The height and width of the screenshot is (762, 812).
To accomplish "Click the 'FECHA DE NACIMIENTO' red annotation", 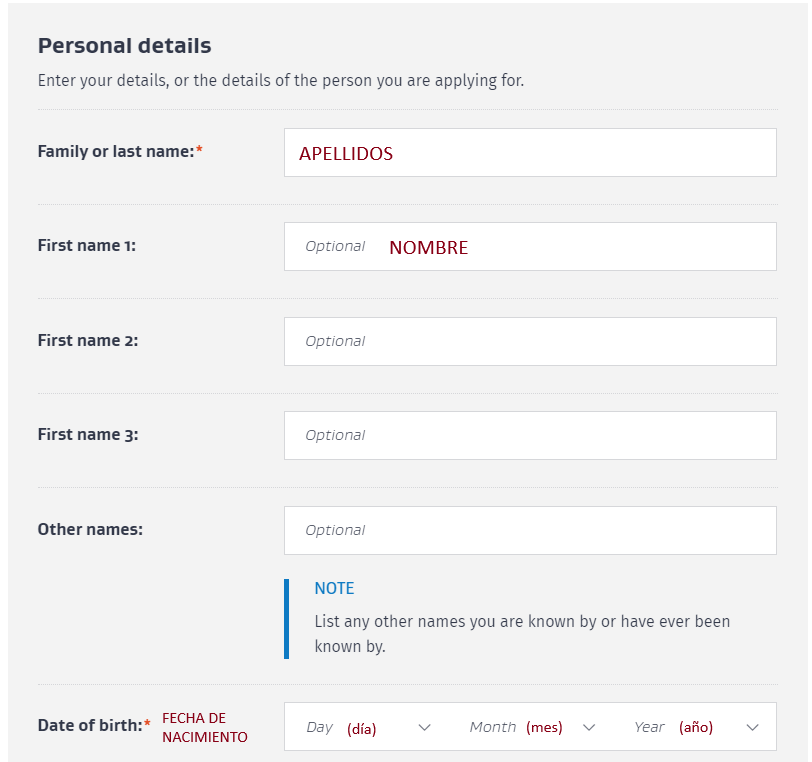I will point(204,727).
